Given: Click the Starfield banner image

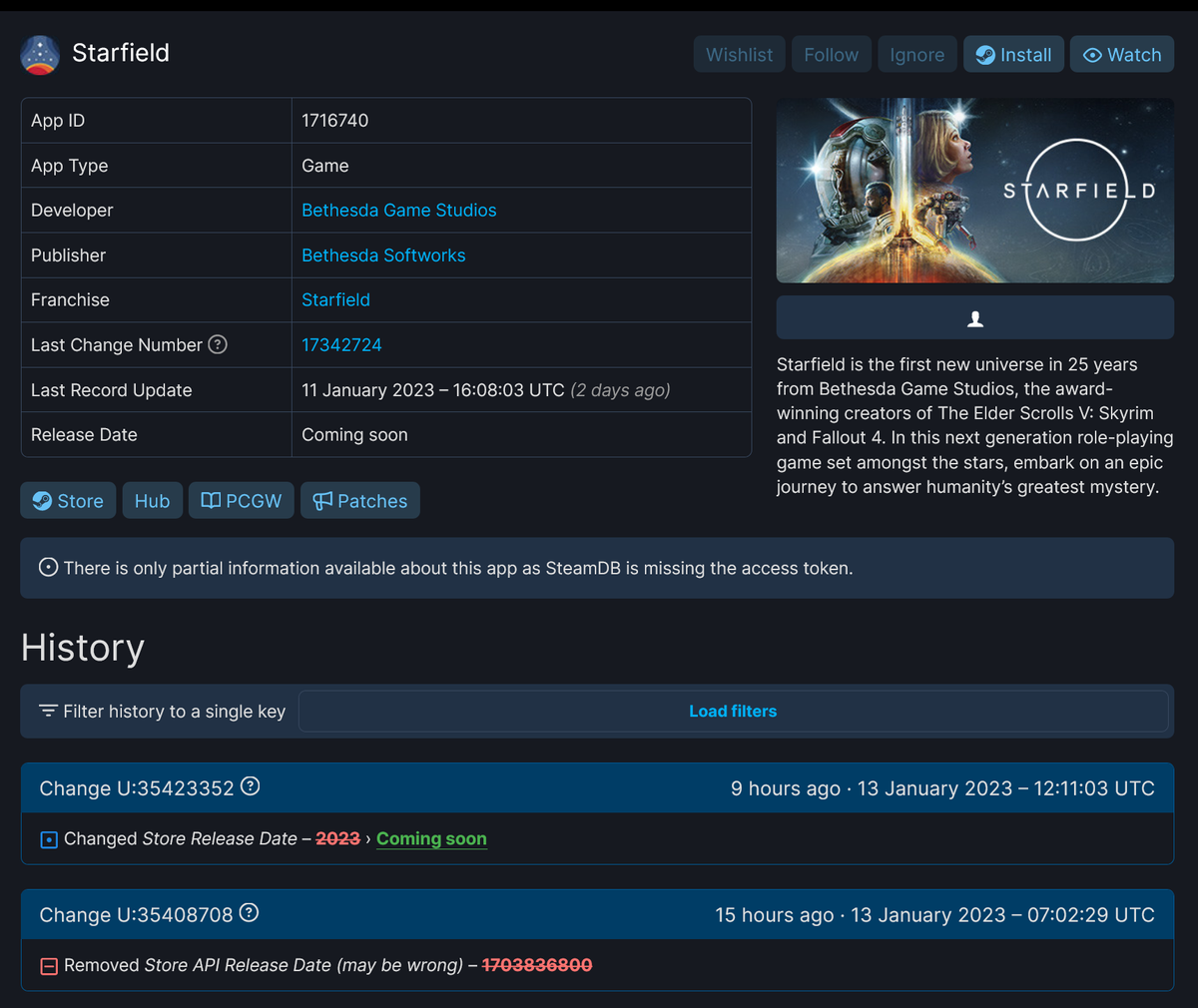Looking at the screenshot, I should (x=975, y=191).
